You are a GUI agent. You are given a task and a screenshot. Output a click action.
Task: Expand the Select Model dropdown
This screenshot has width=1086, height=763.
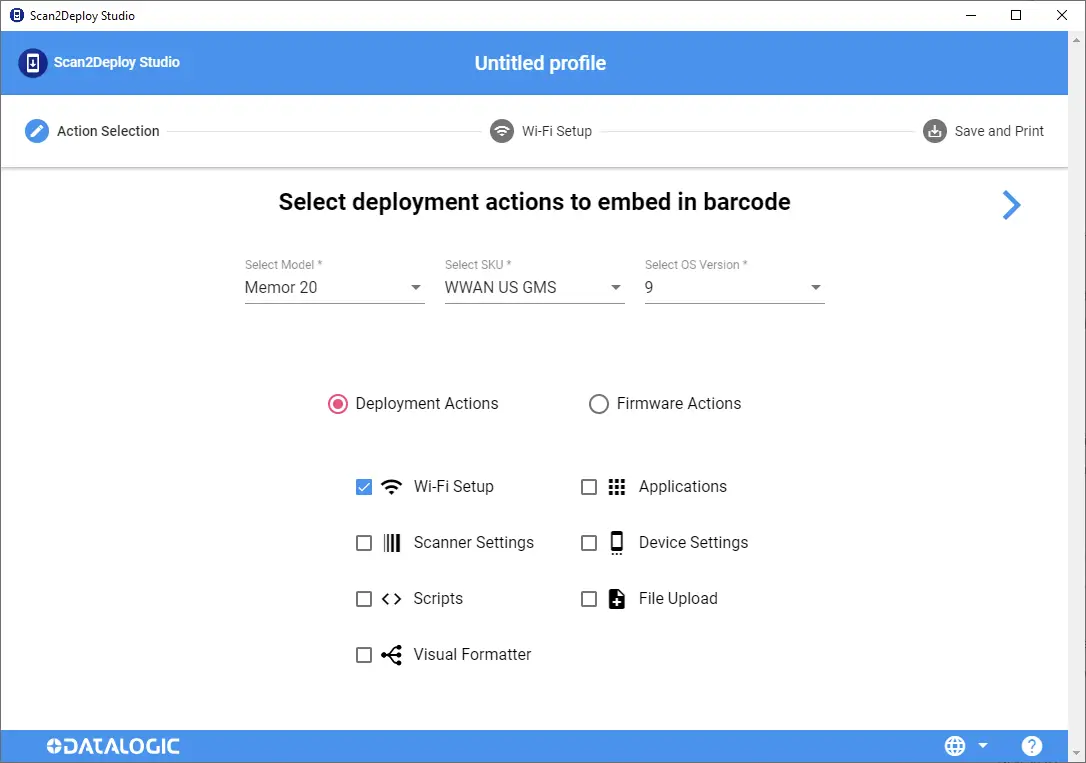tap(335, 287)
